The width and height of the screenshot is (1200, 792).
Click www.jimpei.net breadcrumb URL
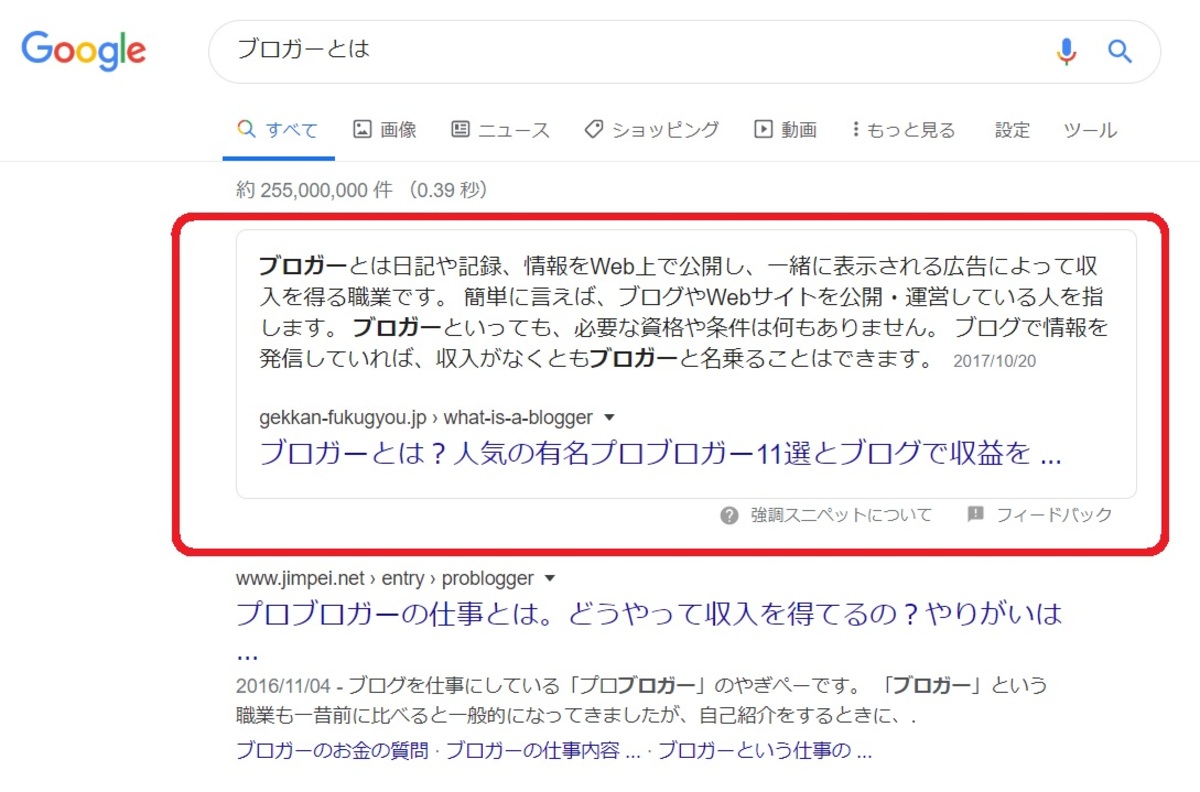[385, 579]
